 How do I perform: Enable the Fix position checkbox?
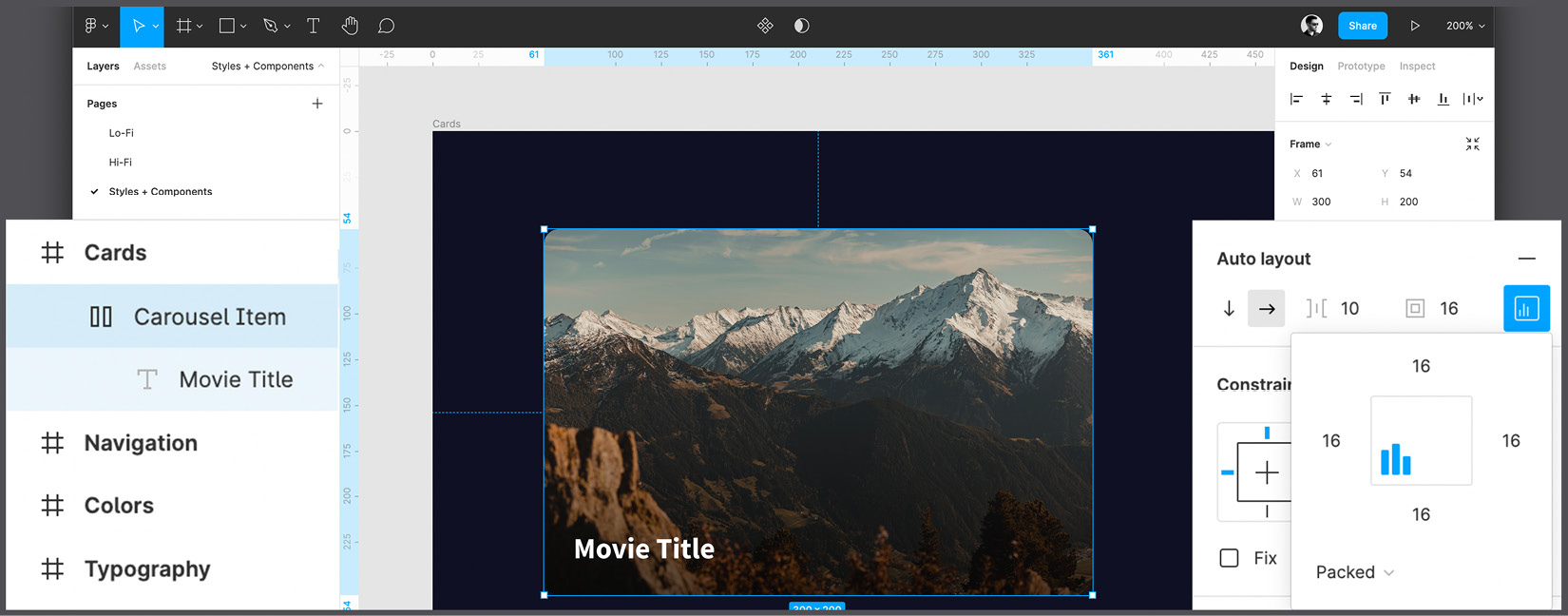tap(1229, 558)
